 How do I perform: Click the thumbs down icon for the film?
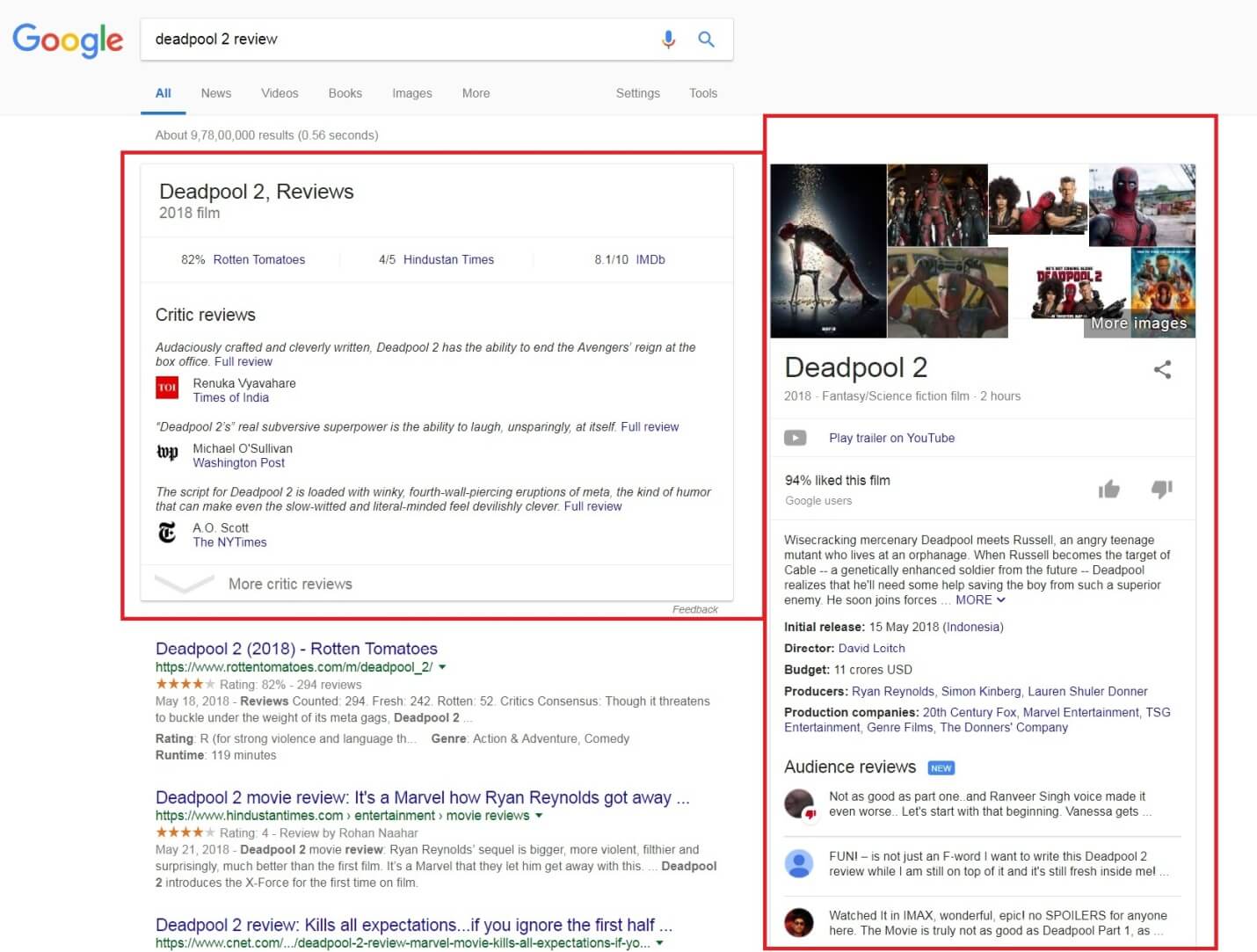1162,489
